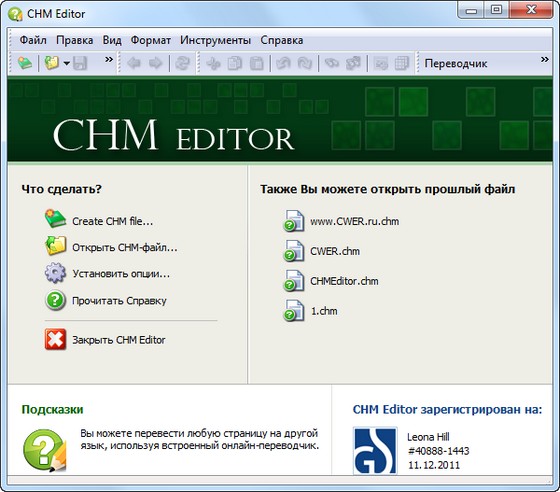Click the Insert image toolbar icon
The width and height of the screenshot is (560, 492).
pyautogui.click(x=380, y=64)
